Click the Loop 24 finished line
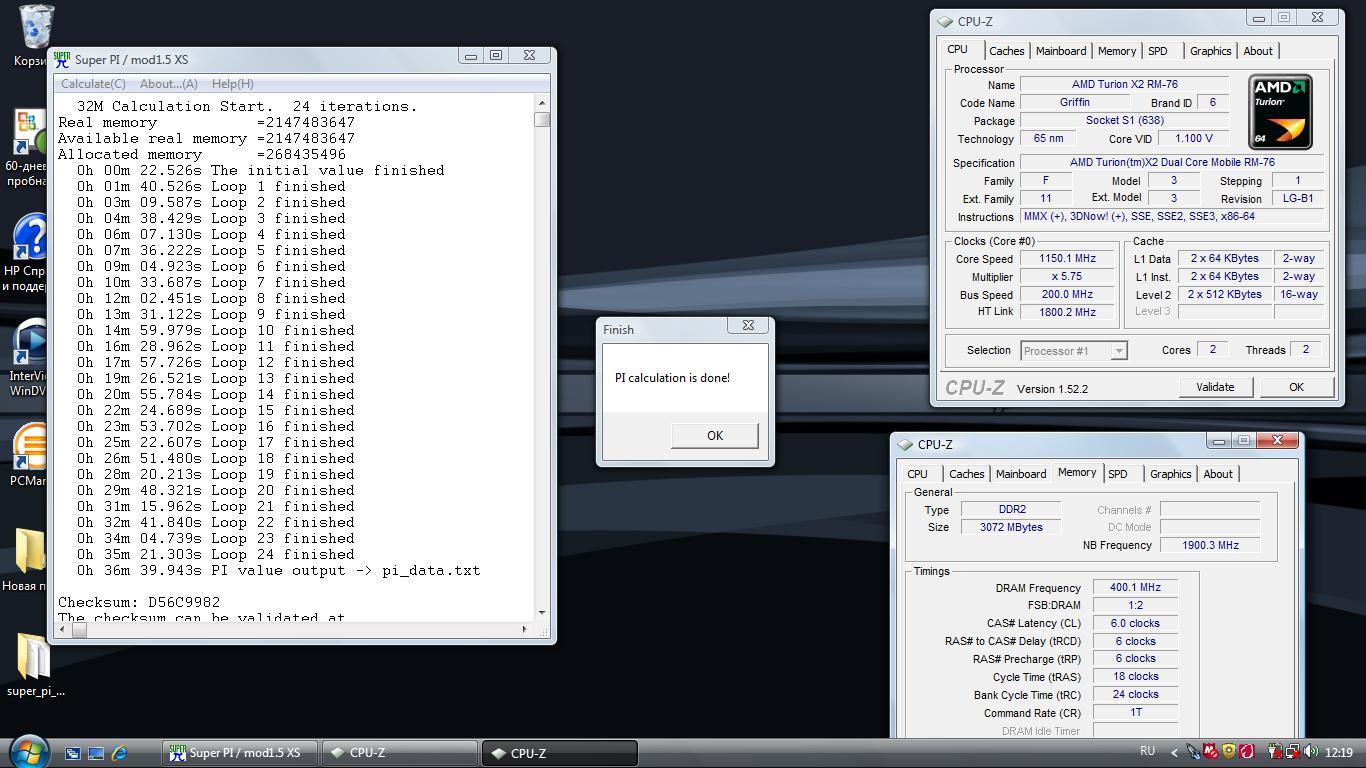Image resolution: width=1366 pixels, height=768 pixels. (x=216, y=554)
